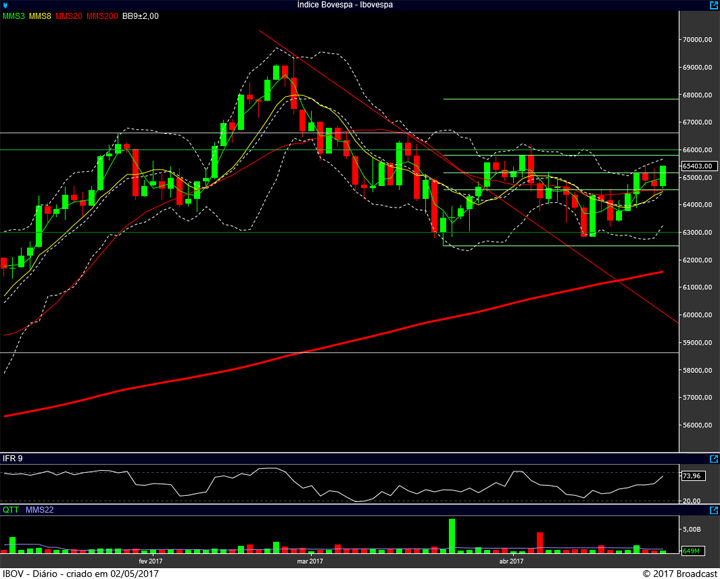Select the BB9±2,00 Bollinger Bands label
The width and height of the screenshot is (720, 579).
coord(141,17)
